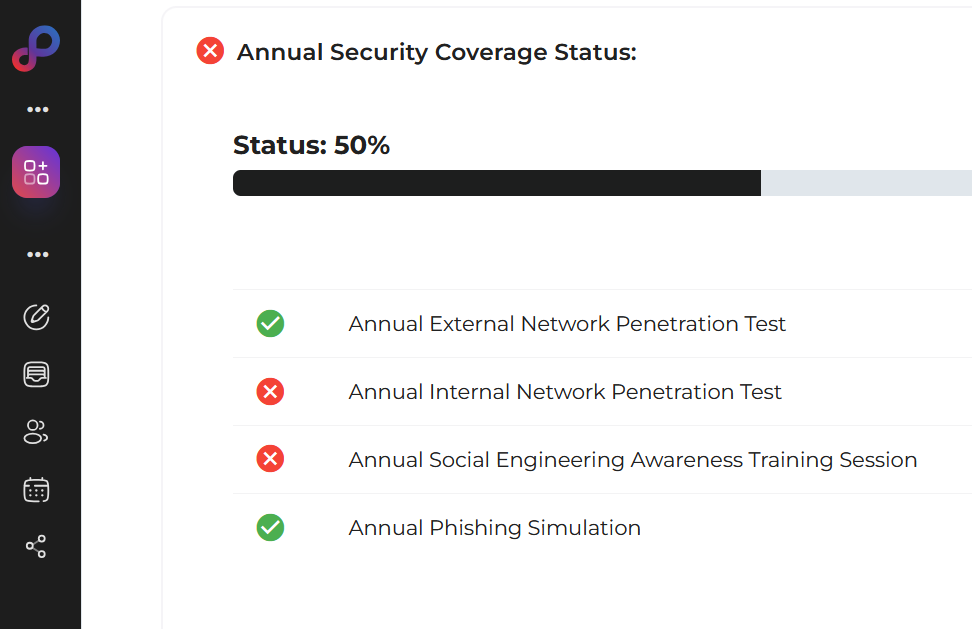972x629 pixels.
Task: Open the inbox tray icon in sidebar
Action: pos(36,375)
